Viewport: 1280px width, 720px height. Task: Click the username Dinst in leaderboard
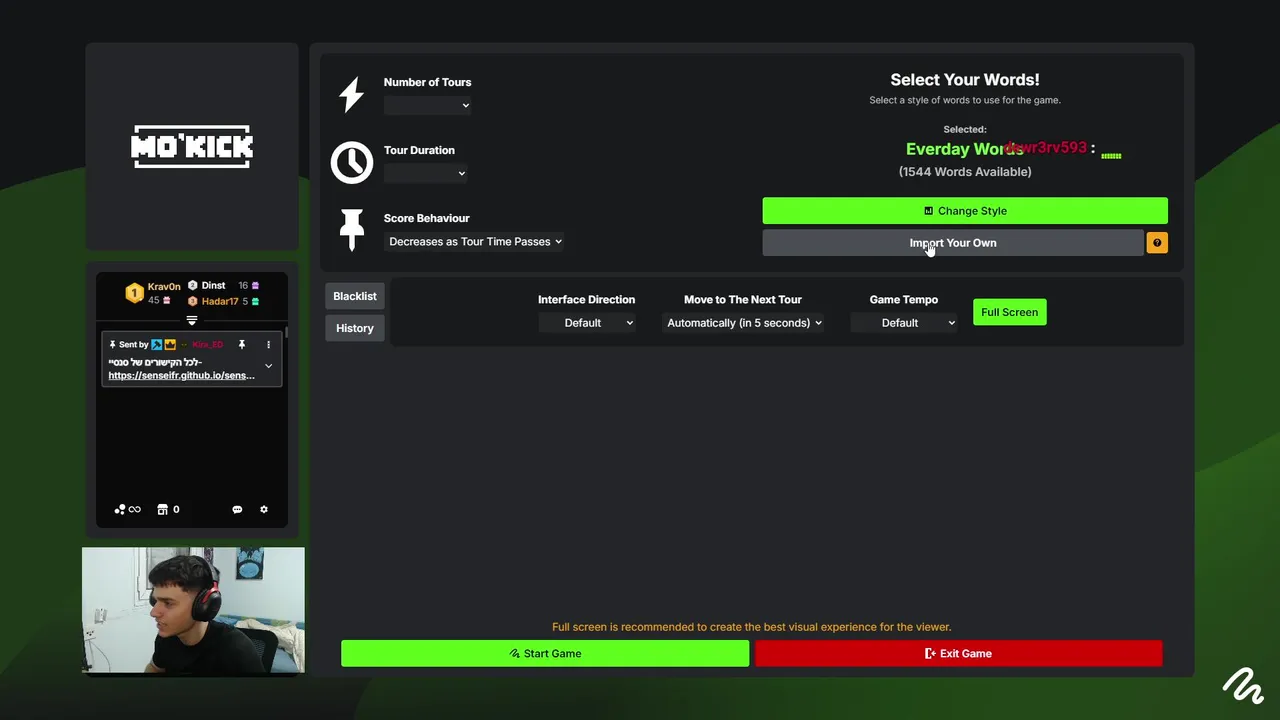point(213,285)
